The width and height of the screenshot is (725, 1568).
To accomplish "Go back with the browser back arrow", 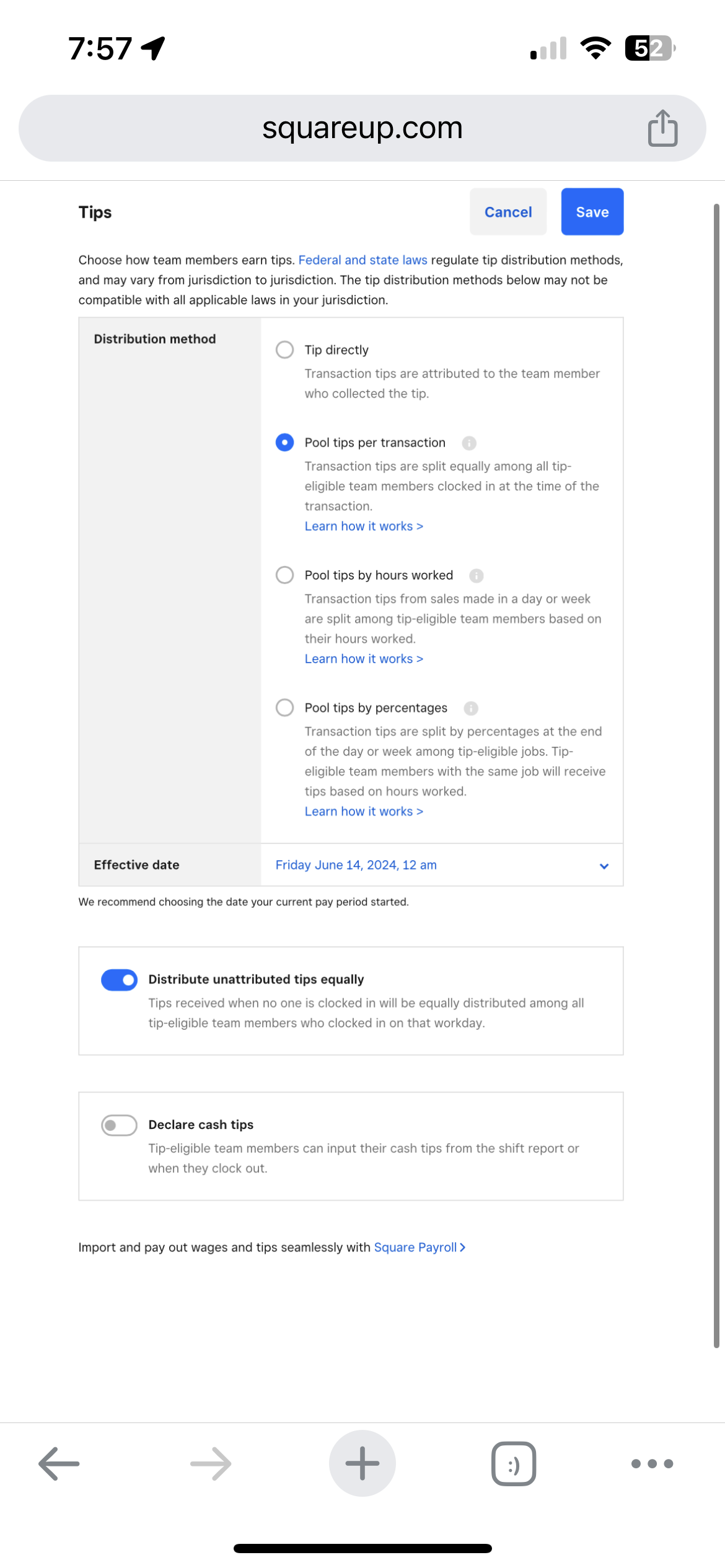I will click(x=59, y=1463).
